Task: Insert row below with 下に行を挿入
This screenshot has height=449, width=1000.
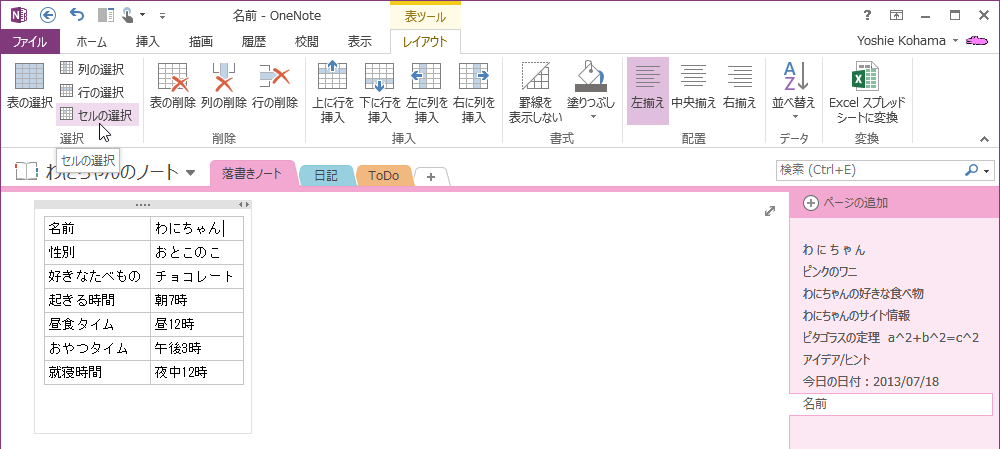Action: click(x=379, y=92)
